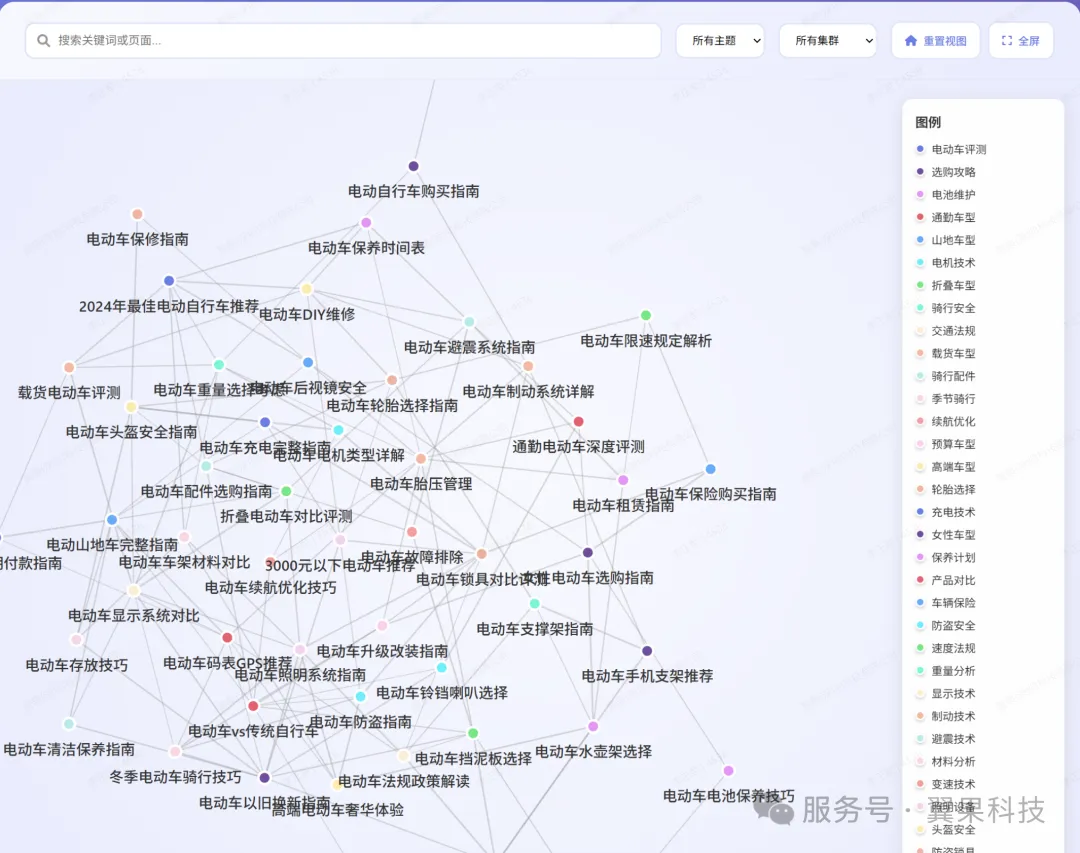
Task: Click the 选购攻略 legend color dot
Action: (x=920, y=172)
